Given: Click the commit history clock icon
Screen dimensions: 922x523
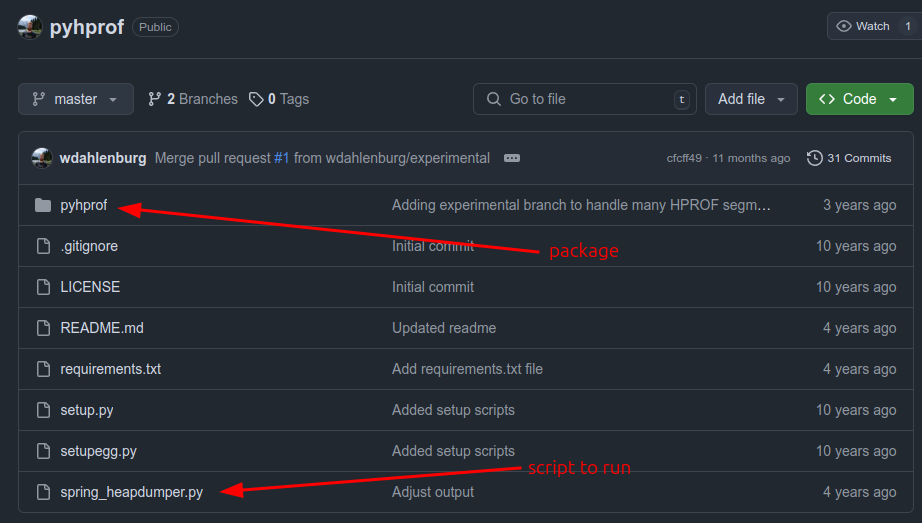Looking at the screenshot, I should coord(814,158).
